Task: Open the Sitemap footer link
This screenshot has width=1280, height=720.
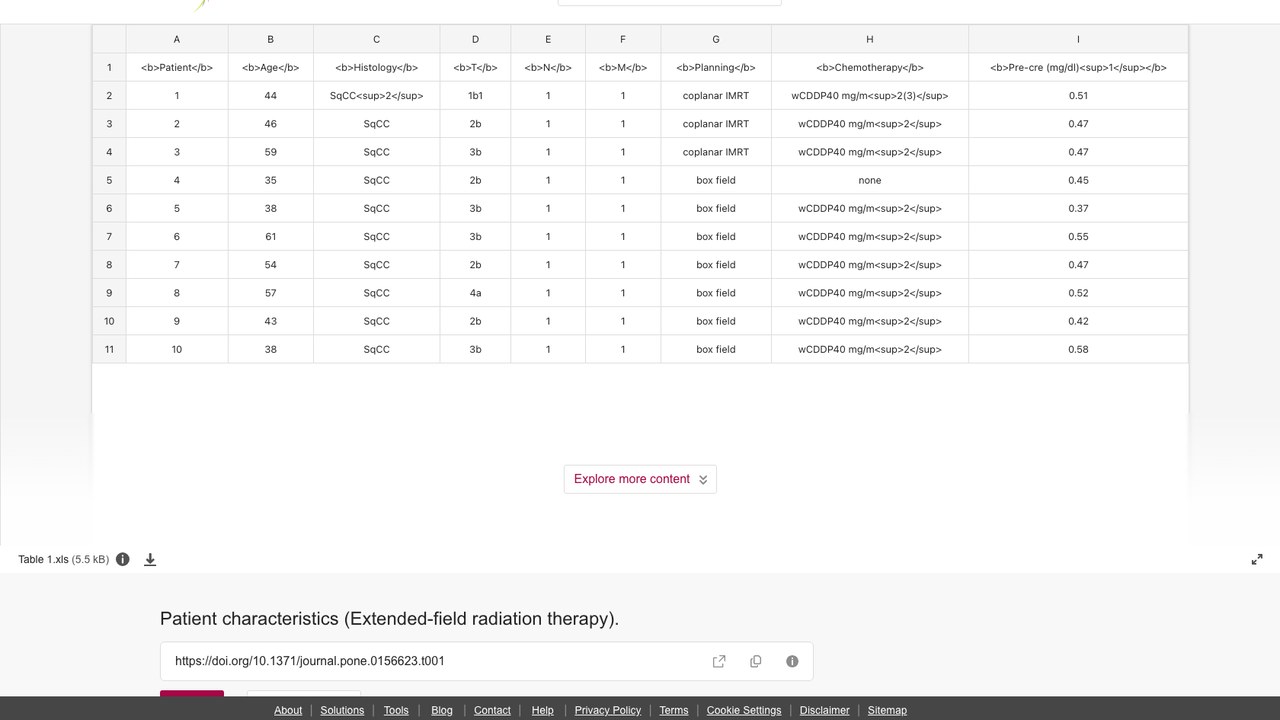Action: point(887,710)
